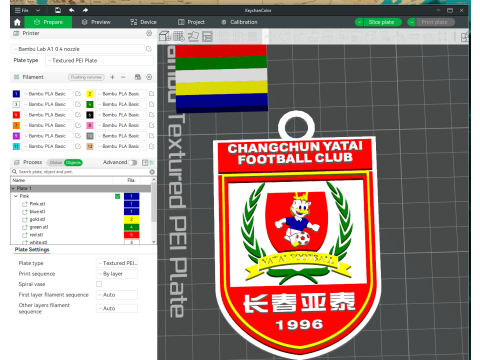Add a filament with plus icon
Image resolution: width=480 pixels, height=360 pixels.
tap(112, 77)
